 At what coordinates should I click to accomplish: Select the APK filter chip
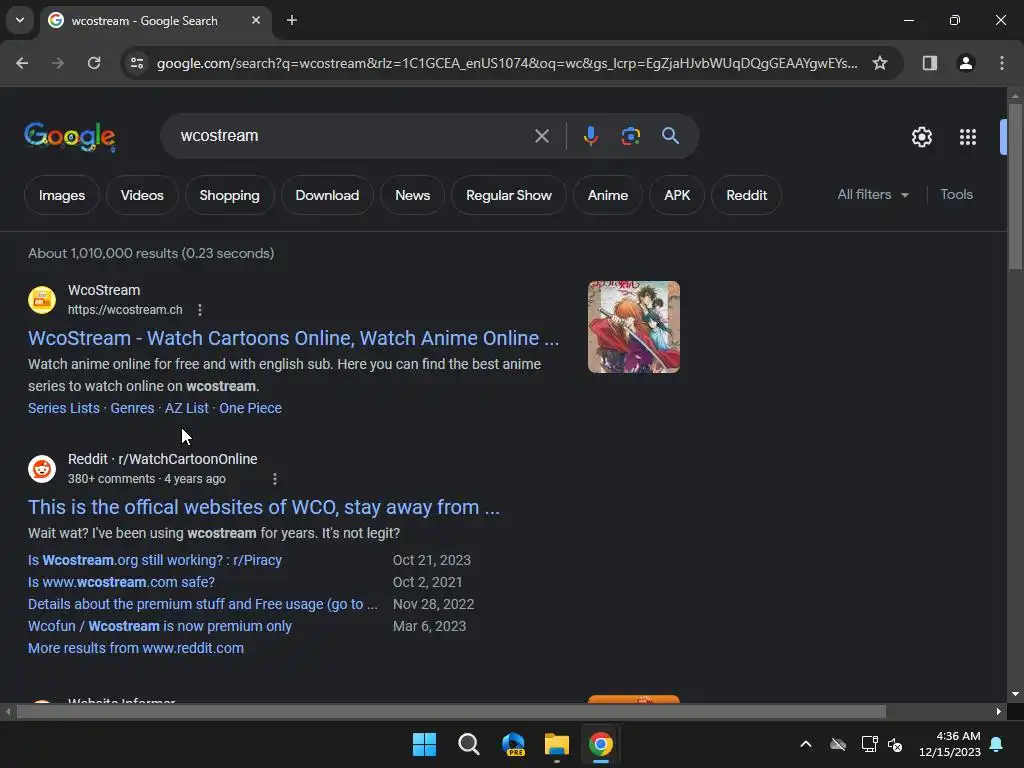677,195
